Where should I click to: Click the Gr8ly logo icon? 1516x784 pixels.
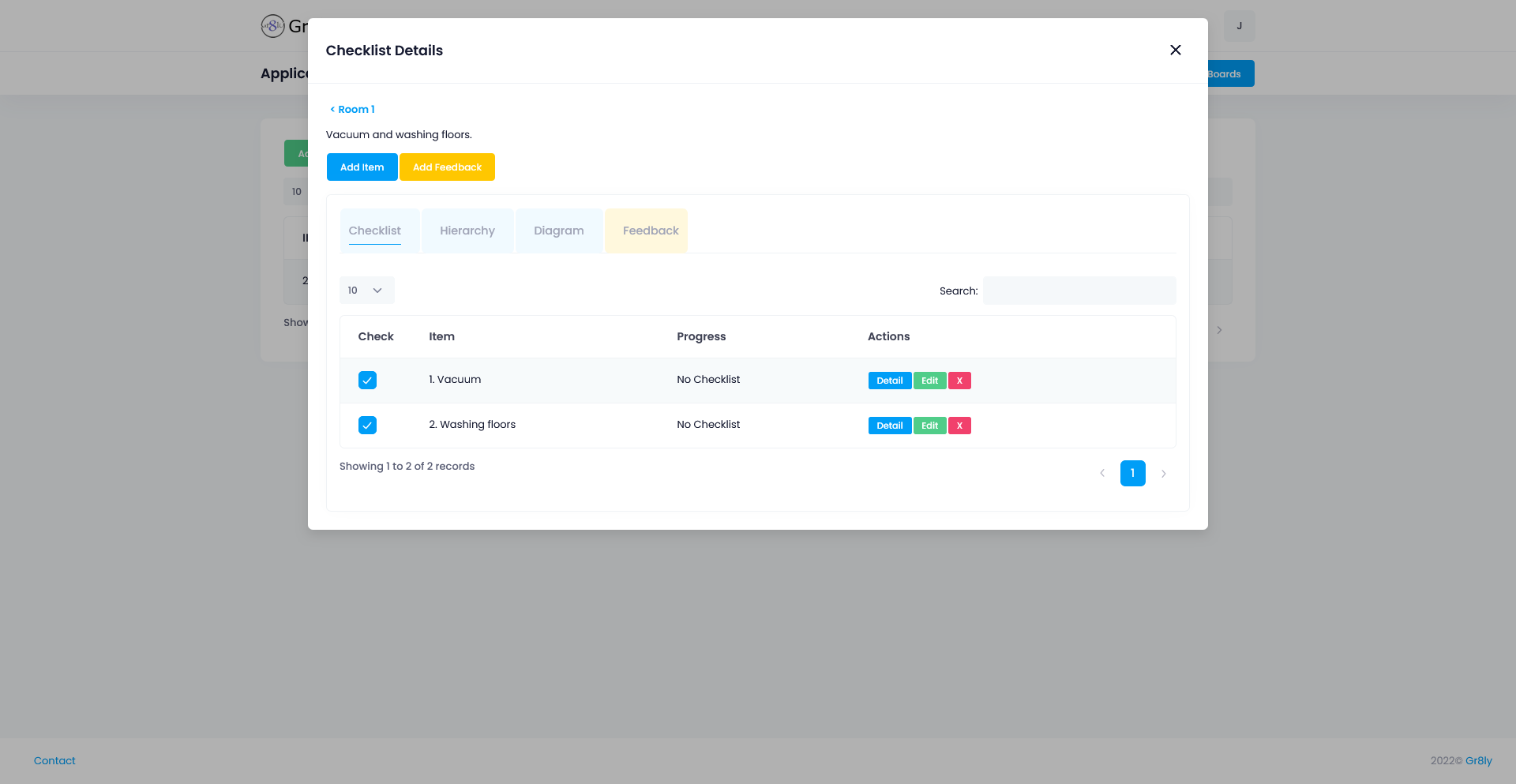tap(272, 25)
